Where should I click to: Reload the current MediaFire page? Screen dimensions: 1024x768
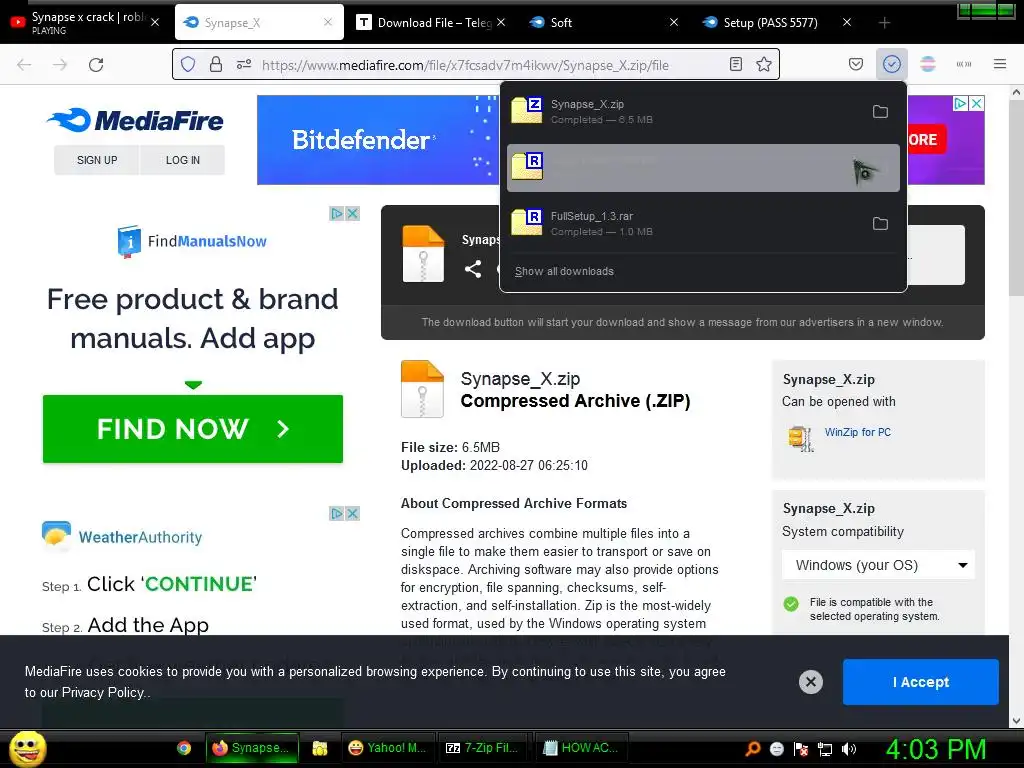tap(96, 65)
